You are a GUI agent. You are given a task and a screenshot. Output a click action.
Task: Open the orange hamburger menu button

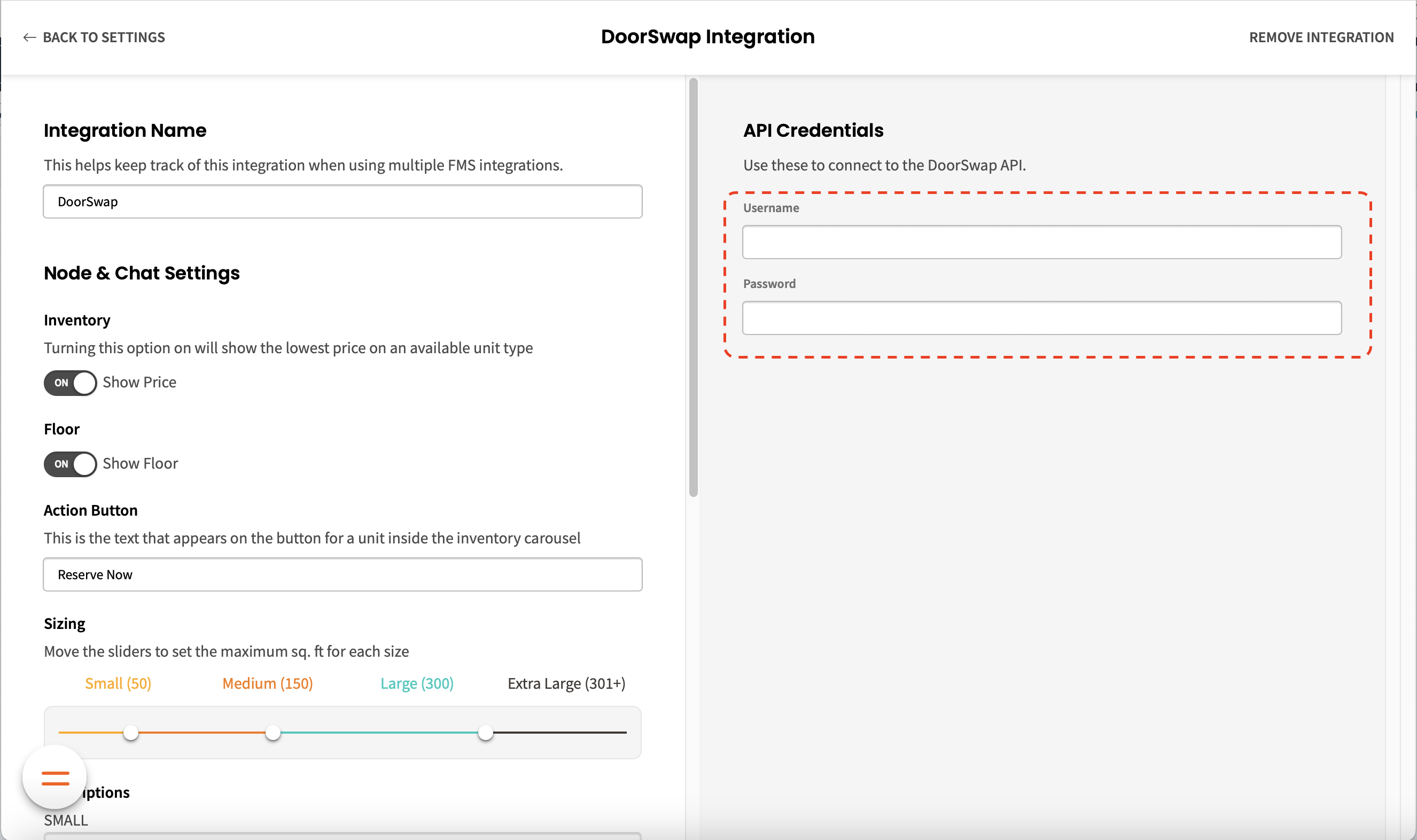coord(55,777)
